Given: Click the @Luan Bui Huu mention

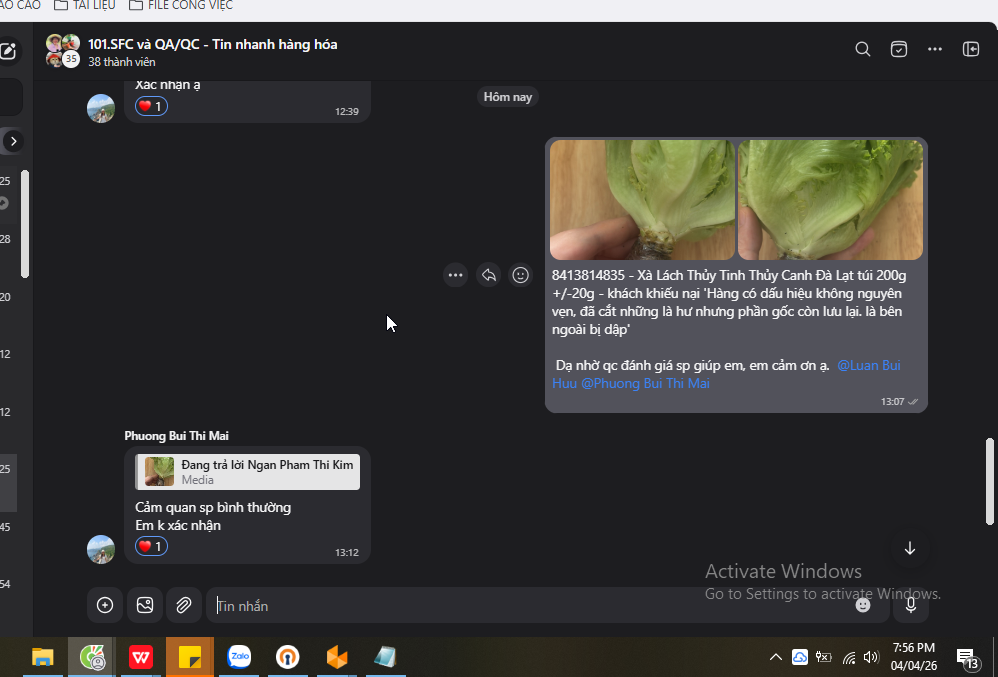Looking at the screenshot, I should (x=868, y=365).
